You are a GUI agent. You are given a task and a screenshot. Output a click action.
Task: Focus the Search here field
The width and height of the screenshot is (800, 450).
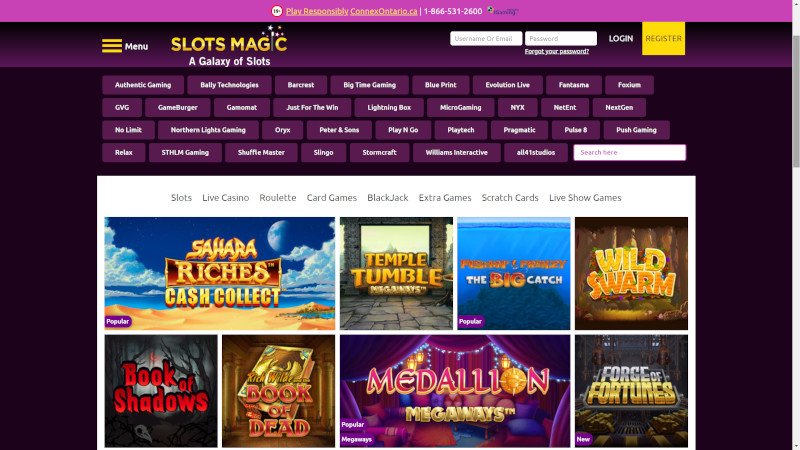pyautogui.click(x=630, y=152)
